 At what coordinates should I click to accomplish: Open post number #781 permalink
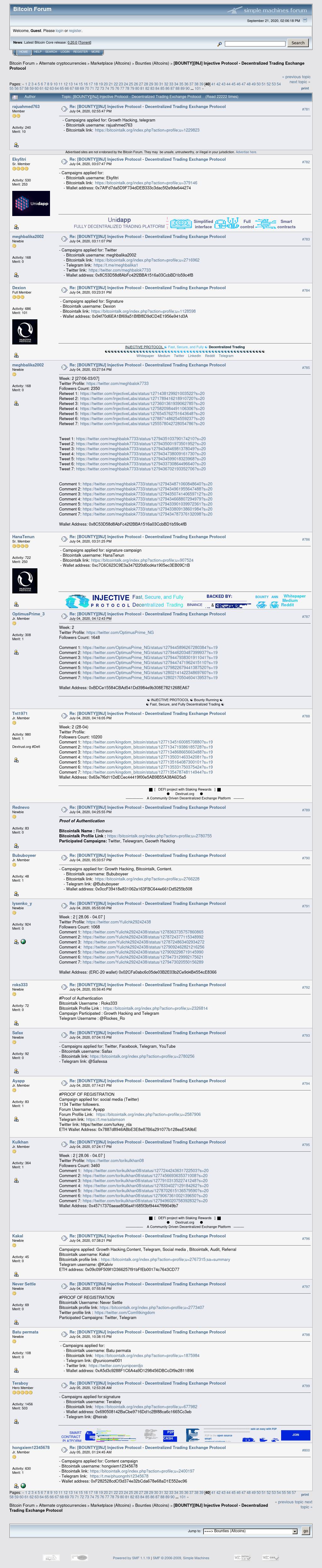[306, 110]
